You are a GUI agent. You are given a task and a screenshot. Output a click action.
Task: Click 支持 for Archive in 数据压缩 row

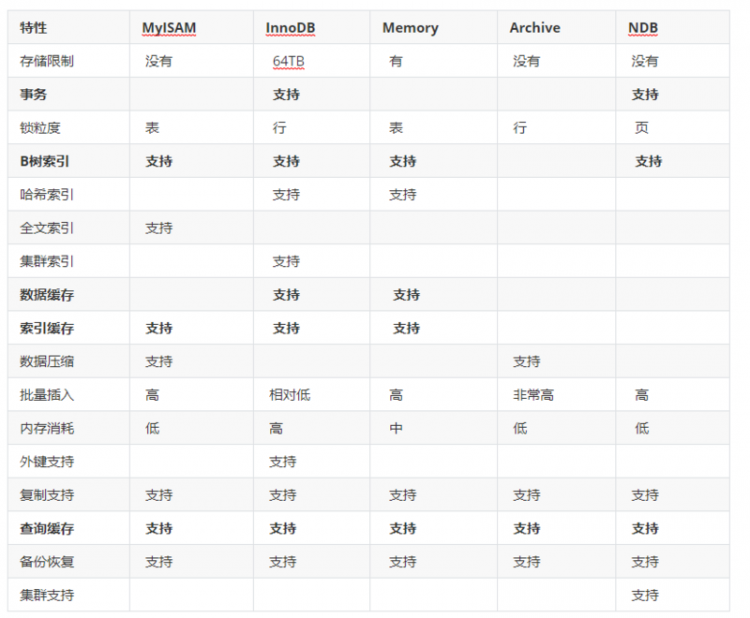527,362
